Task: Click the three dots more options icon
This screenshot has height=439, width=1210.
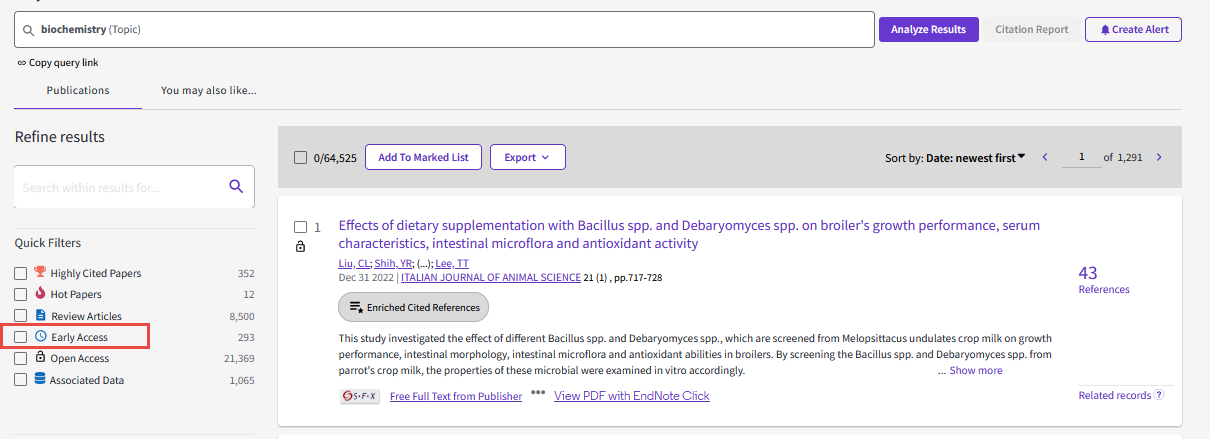Action: 538,393
